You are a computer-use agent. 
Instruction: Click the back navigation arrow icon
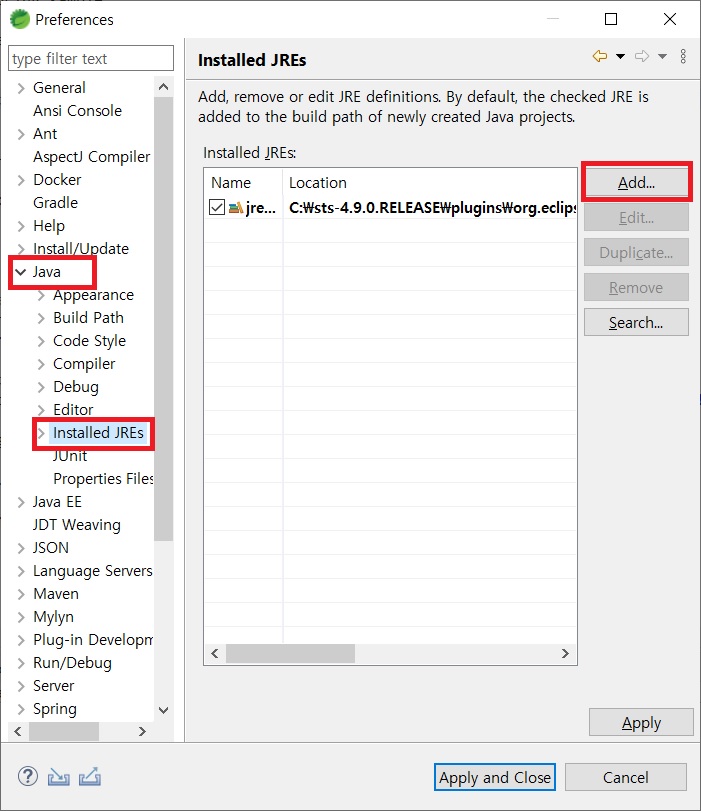[x=600, y=56]
